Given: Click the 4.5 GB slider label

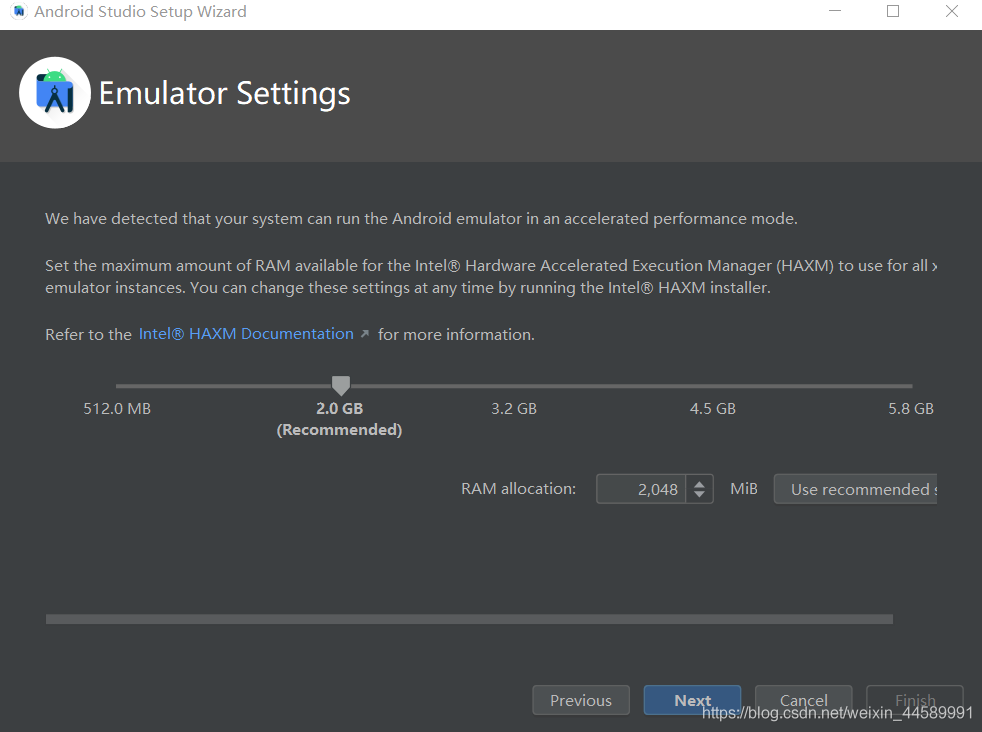Looking at the screenshot, I should [713, 408].
